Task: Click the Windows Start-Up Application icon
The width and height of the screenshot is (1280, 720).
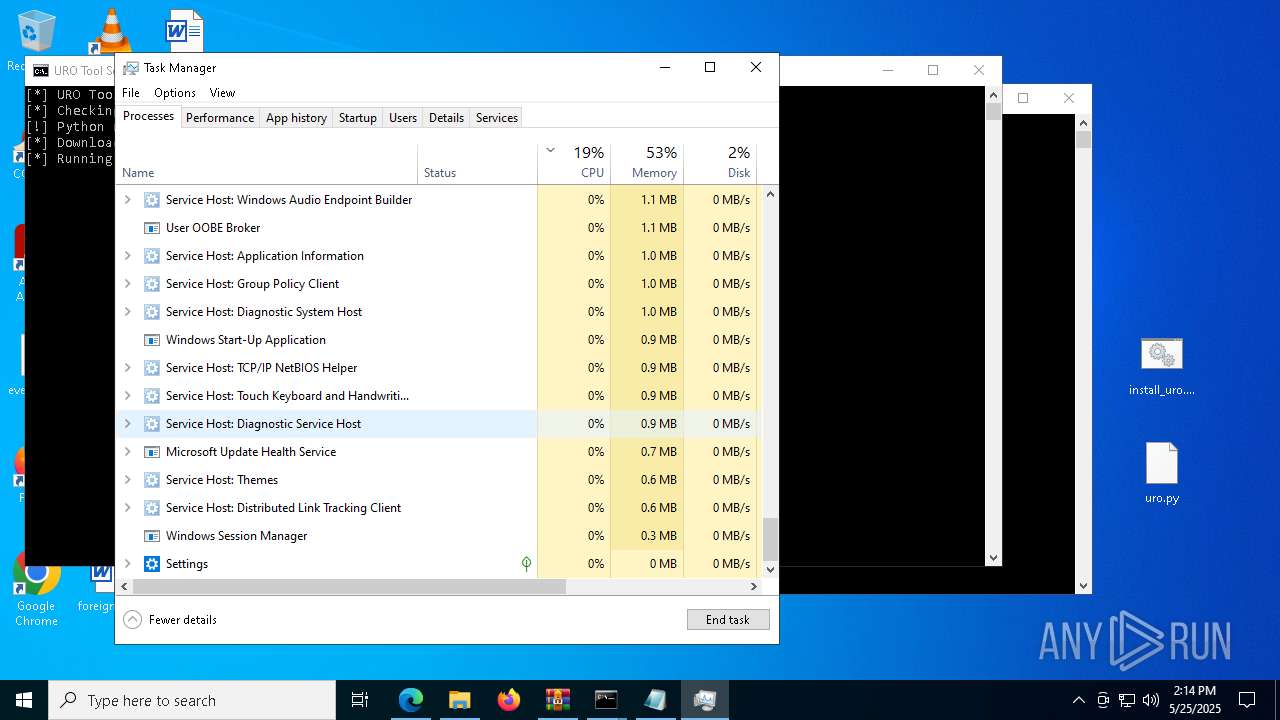Action: pyautogui.click(x=152, y=340)
